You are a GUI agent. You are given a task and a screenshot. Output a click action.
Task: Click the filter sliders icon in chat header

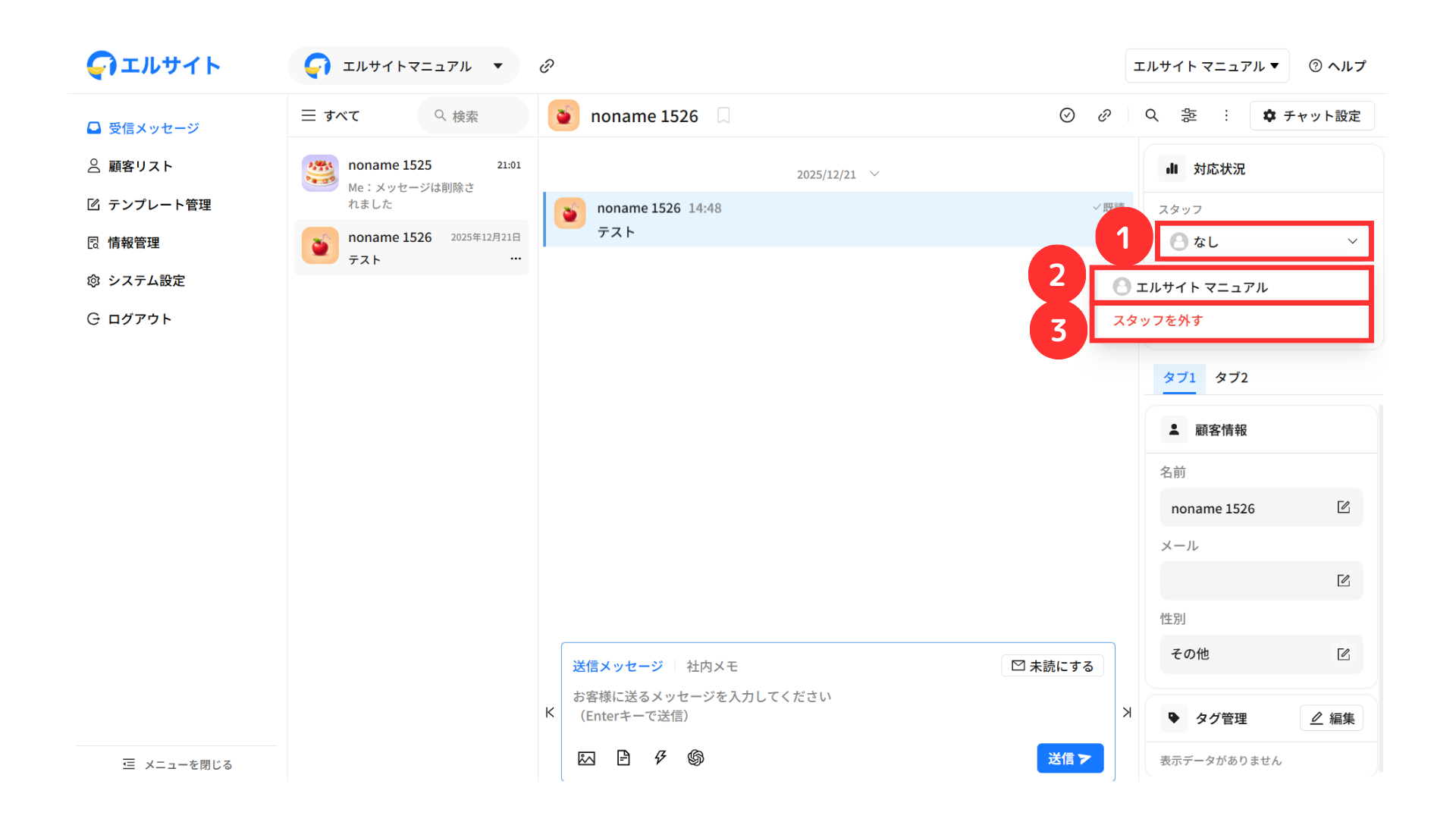[x=1188, y=115]
